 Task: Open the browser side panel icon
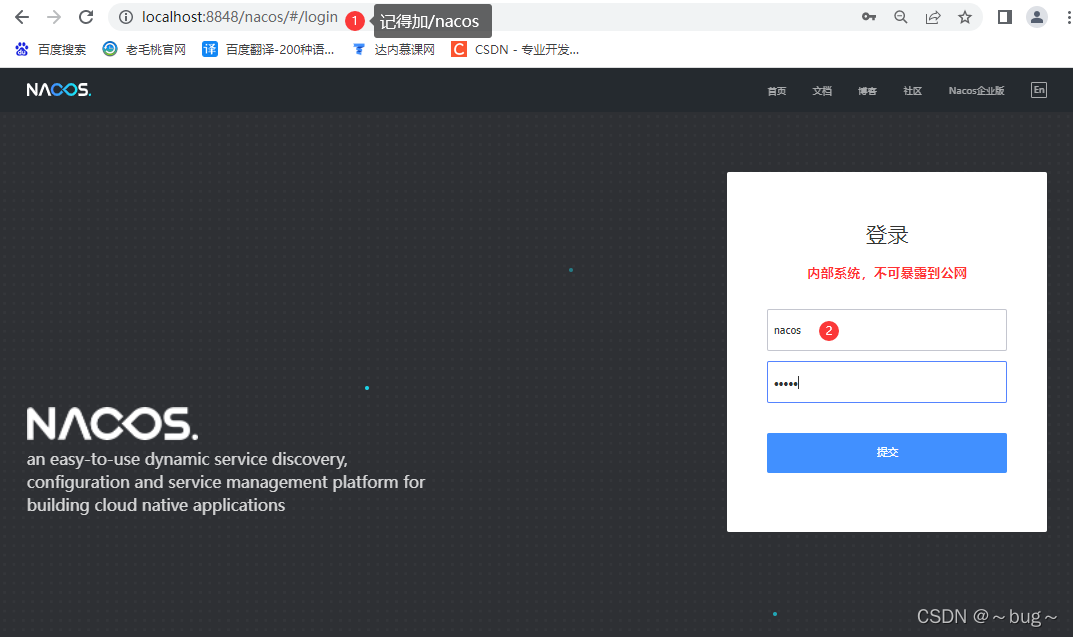[x=1004, y=16]
